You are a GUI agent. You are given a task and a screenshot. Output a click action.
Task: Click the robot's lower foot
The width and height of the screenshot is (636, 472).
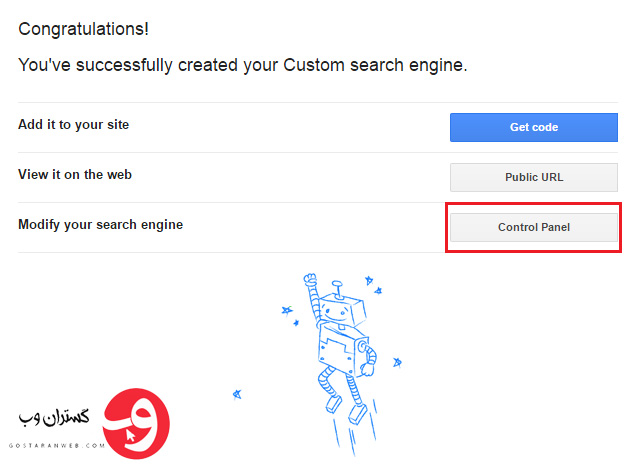pyautogui.click(x=357, y=414)
